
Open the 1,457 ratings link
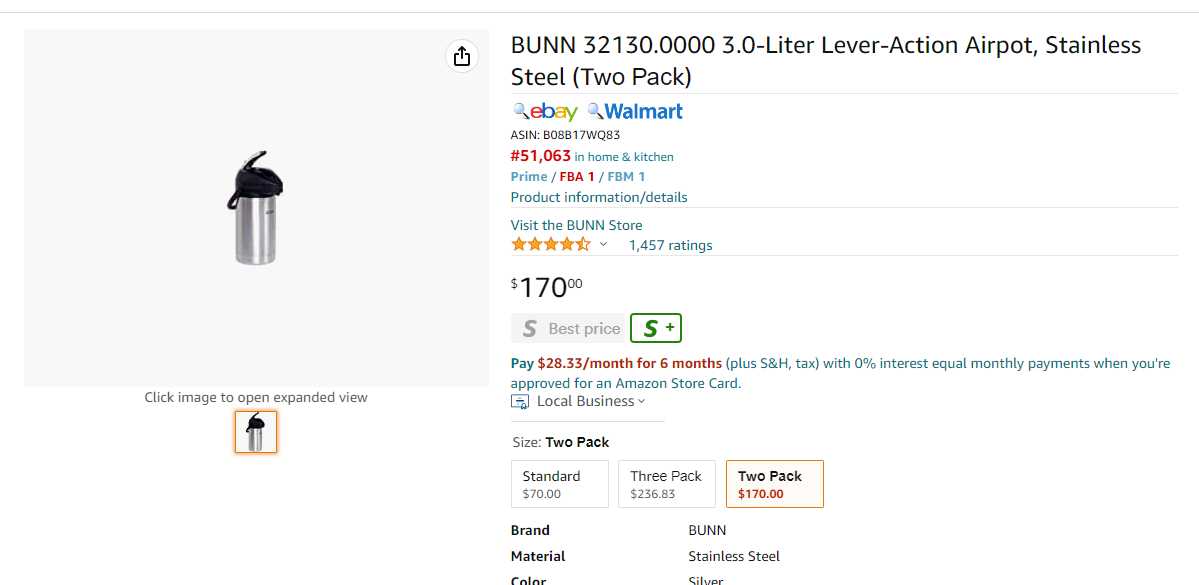click(x=671, y=245)
